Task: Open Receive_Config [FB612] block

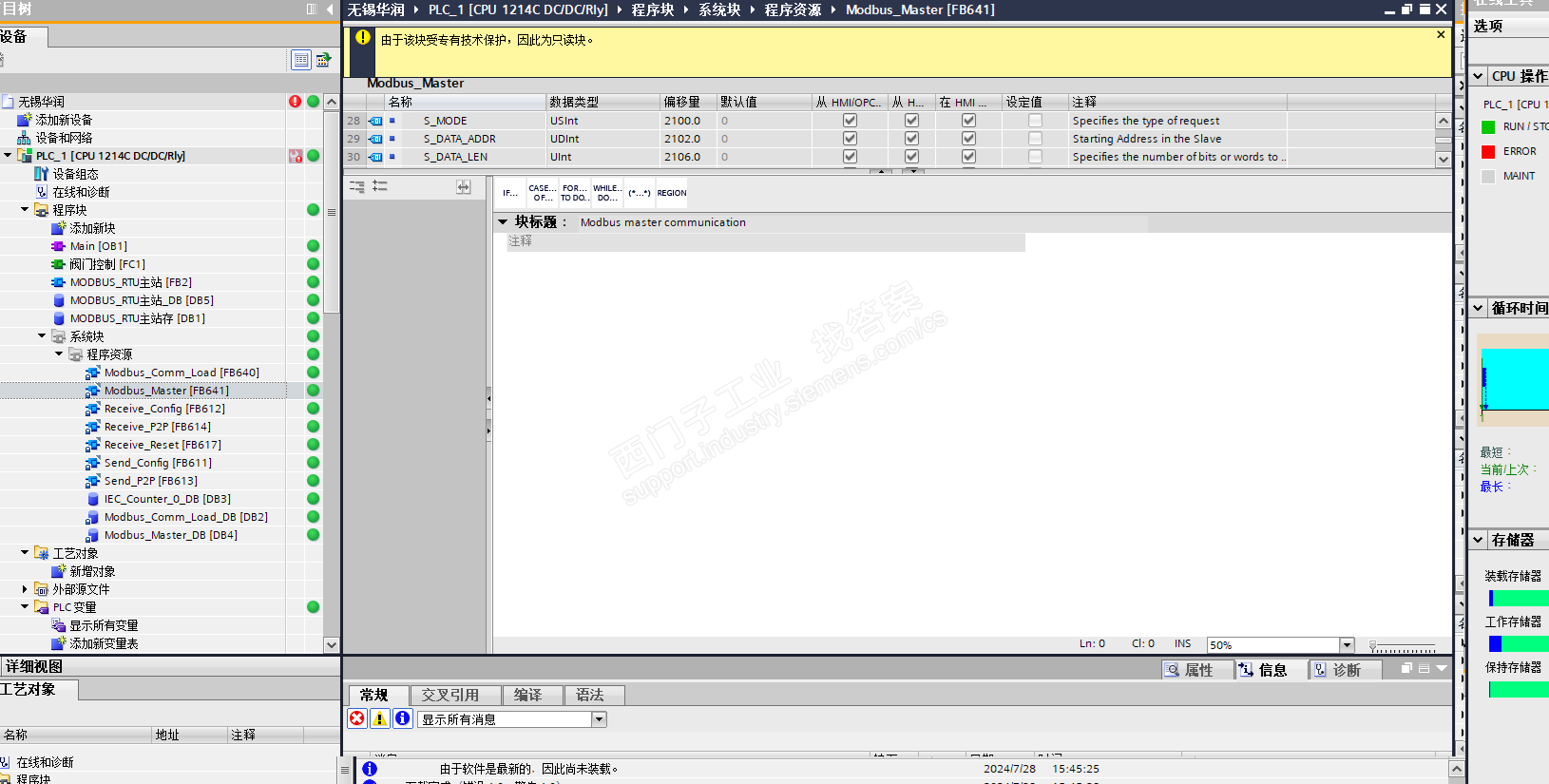Action: pos(164,409)
